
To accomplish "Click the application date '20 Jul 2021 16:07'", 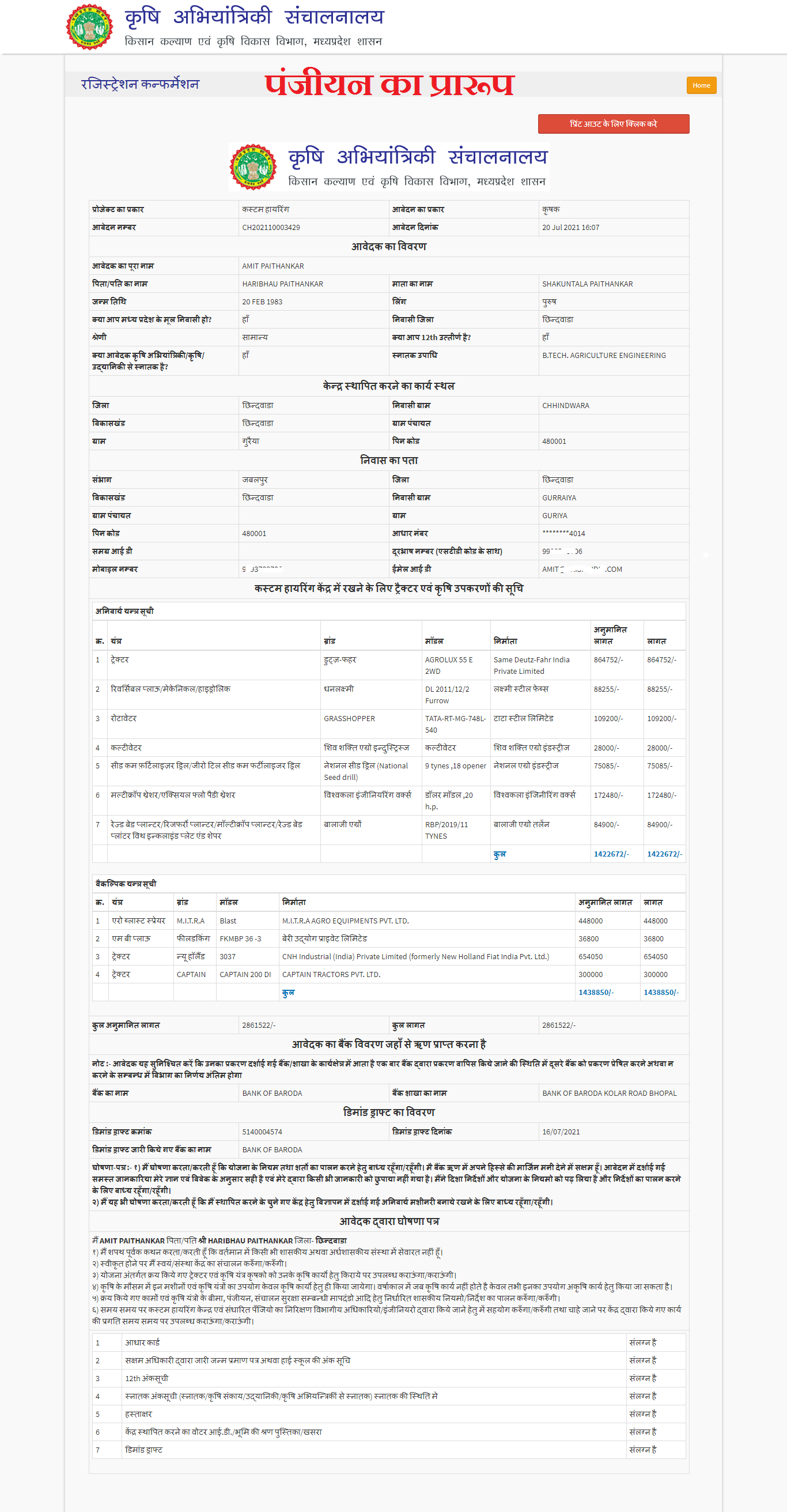I will click(x=570, y=228).
